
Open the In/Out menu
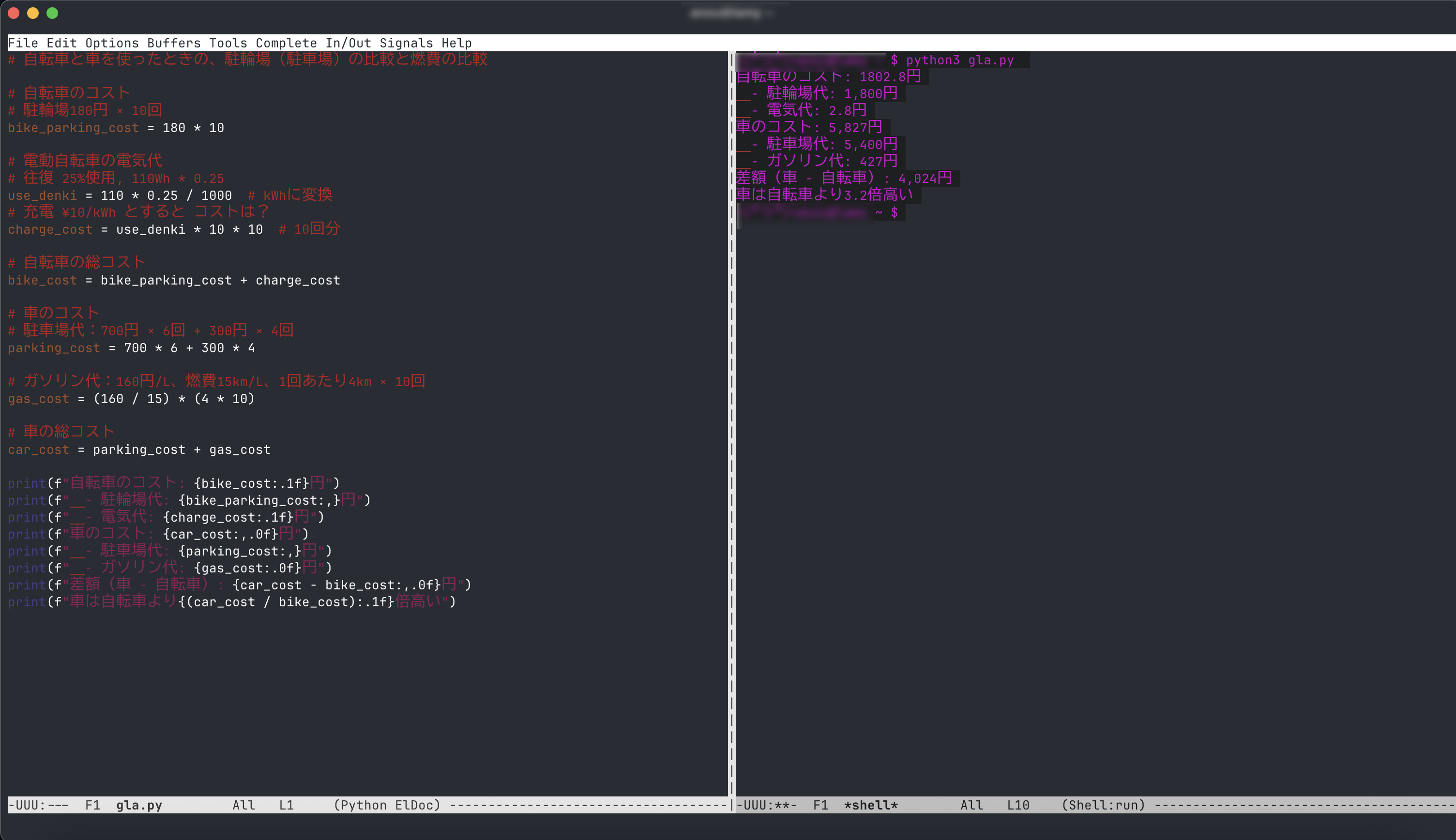point(348,43)
